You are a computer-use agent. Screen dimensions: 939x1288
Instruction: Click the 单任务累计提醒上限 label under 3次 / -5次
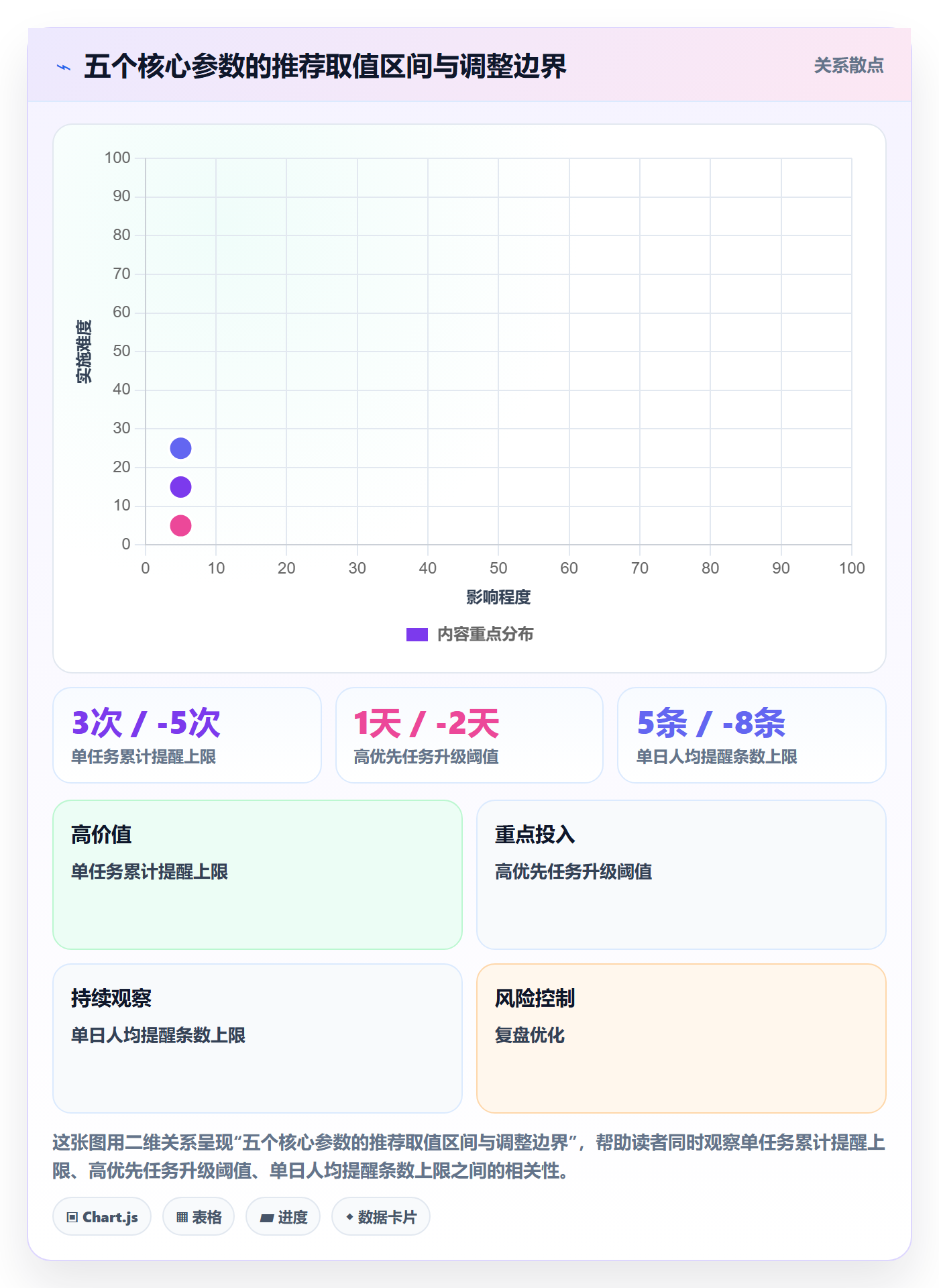144,757
